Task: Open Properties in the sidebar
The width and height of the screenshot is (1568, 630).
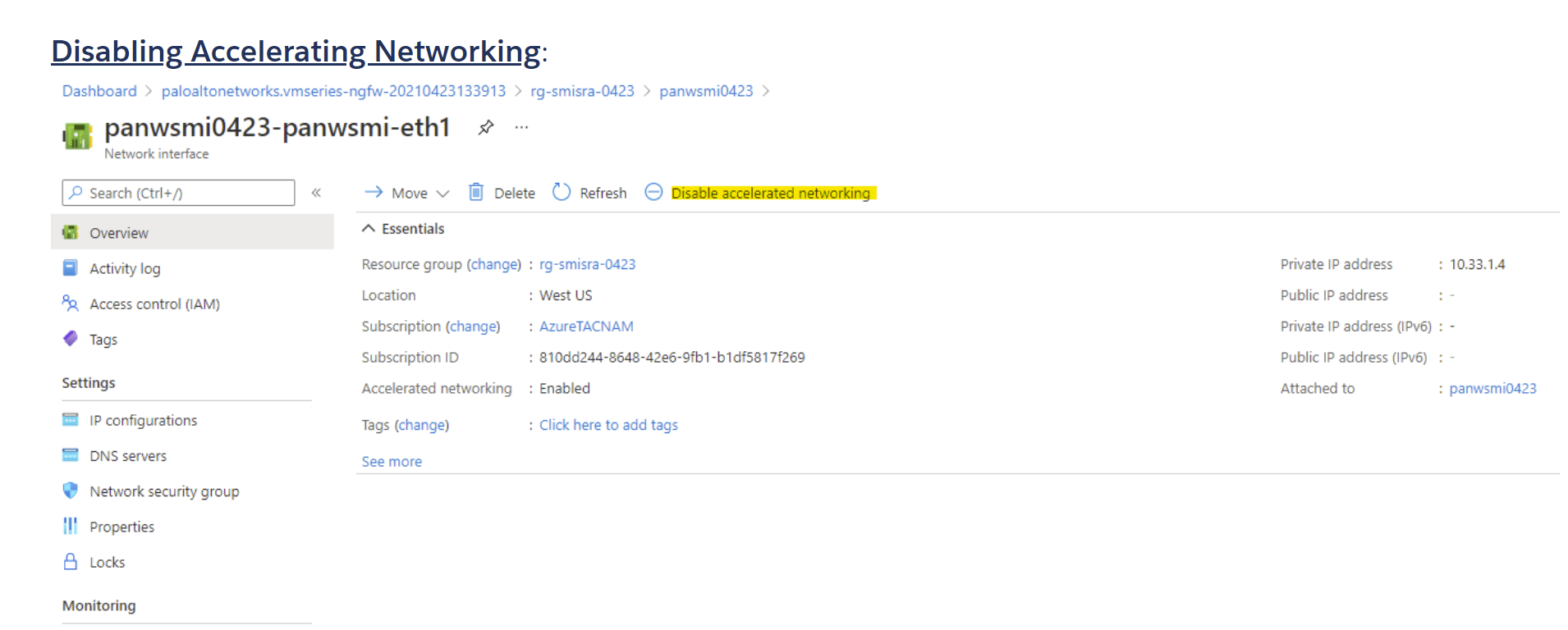Action: 121,527
